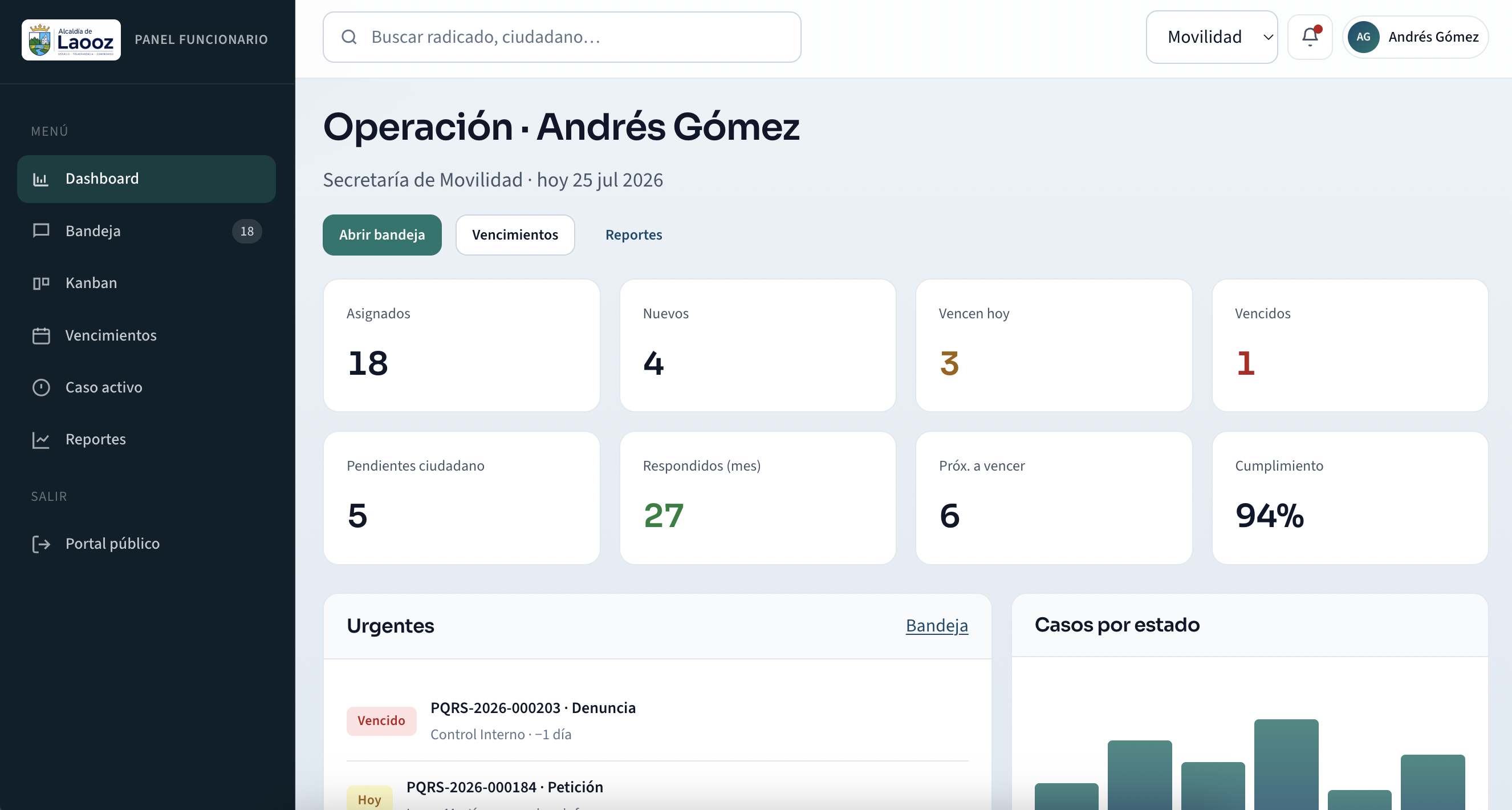This screenshot has height=810, width=1512.
Task: Open the Próx. a vencer 6 card
Action: 1054,498
